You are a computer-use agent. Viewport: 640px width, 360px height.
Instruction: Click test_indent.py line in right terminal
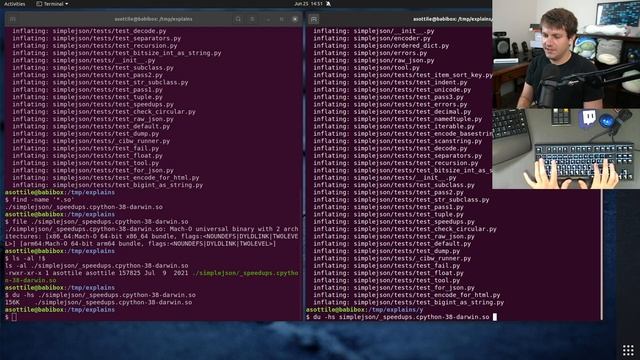click(x=390, y=82)
